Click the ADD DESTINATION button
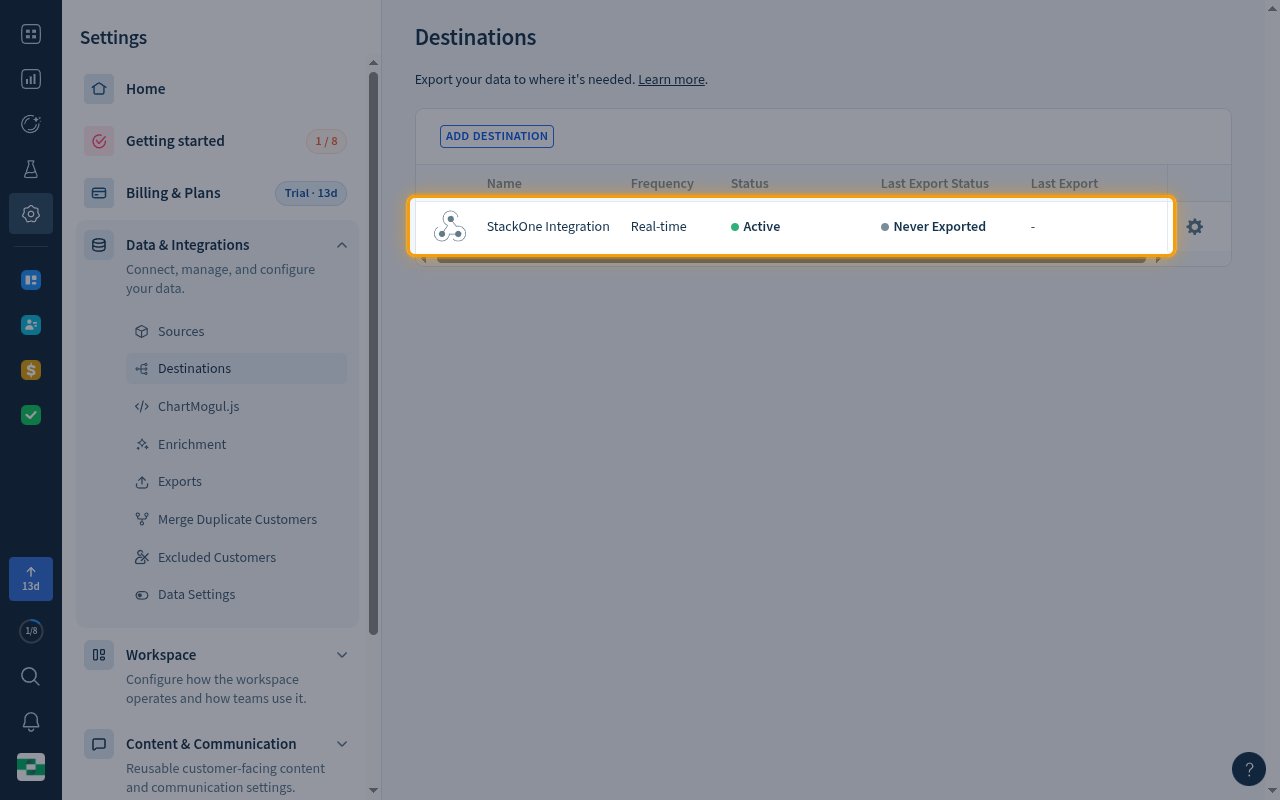The height and width of the screenshot is (800, 1280). tap(497, 136)
